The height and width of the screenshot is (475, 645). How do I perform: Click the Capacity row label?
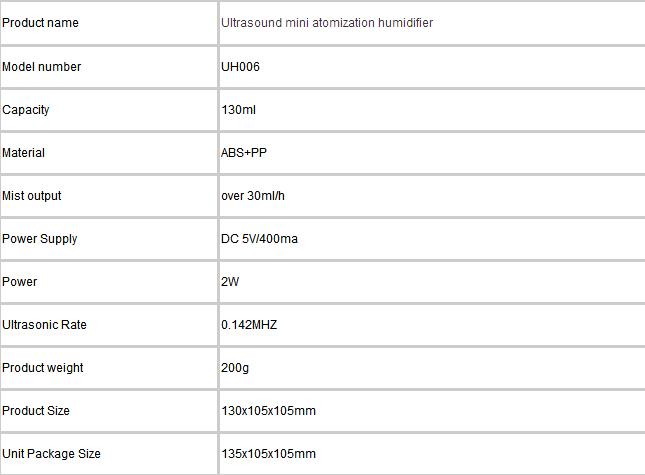[26, 110]
